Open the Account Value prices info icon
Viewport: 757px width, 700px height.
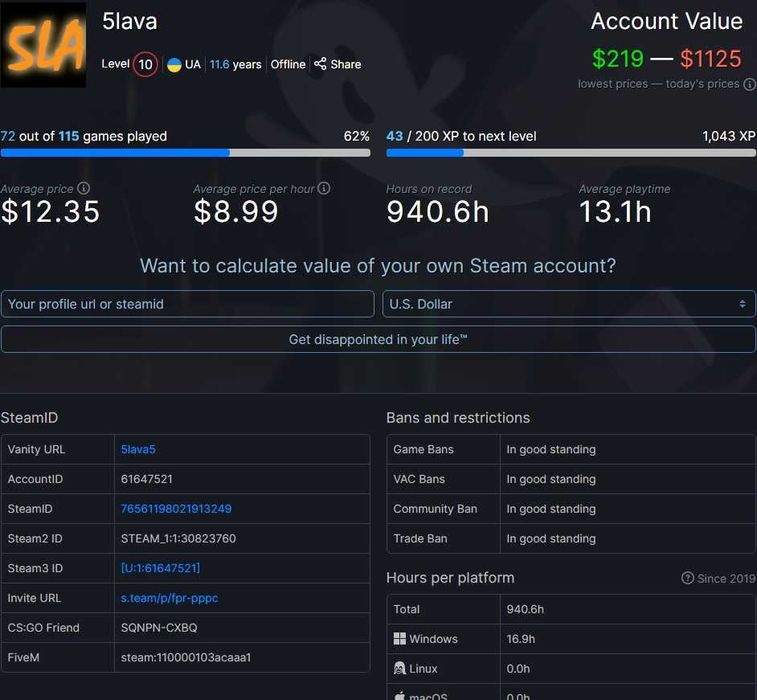click(x=749, y=84)
